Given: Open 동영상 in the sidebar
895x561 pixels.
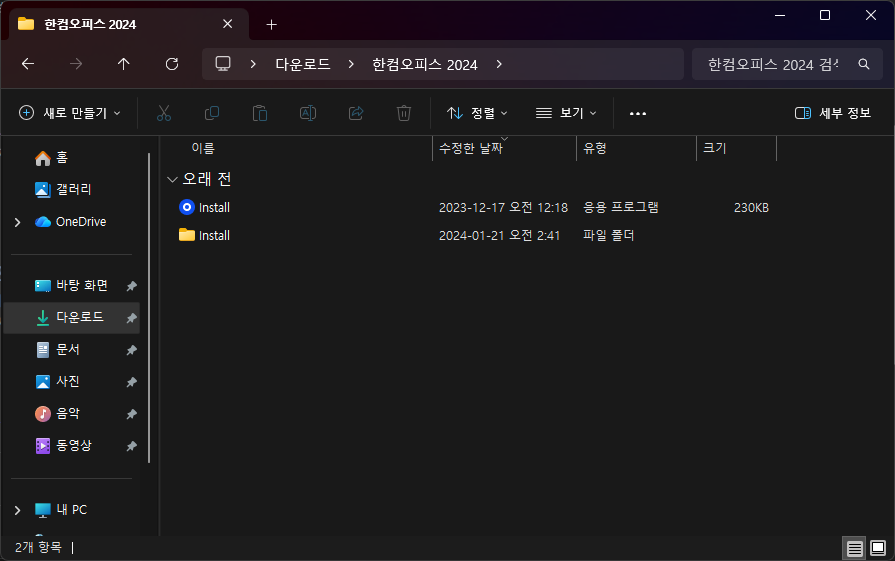Looking at the screenshot, I should 63,445.
